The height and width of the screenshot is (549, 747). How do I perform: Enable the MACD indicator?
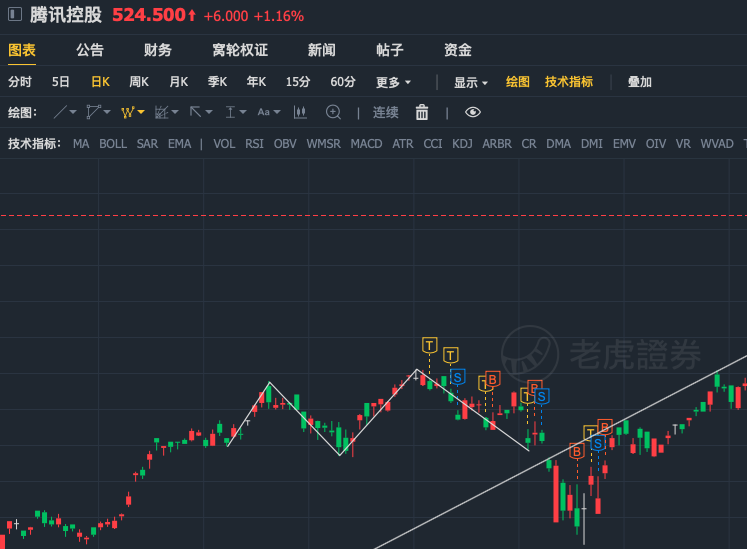pos(366,143)
